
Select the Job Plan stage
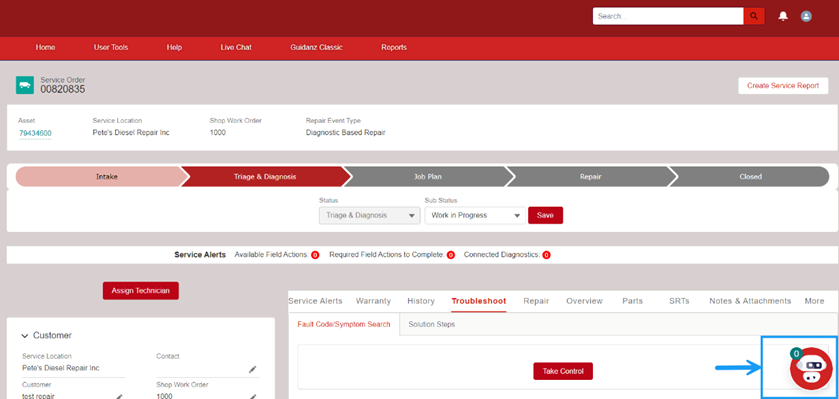click(428, 177)
